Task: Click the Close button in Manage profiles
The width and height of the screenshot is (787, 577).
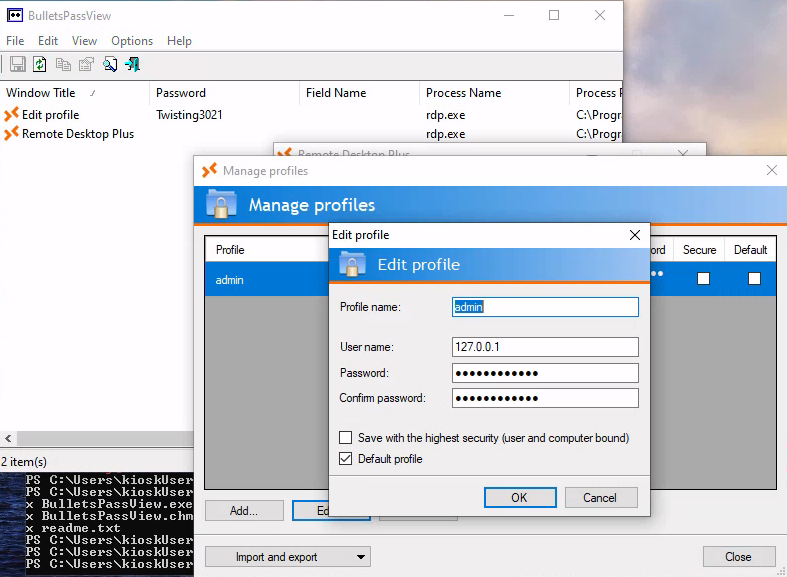Action: tap(739, 557)
